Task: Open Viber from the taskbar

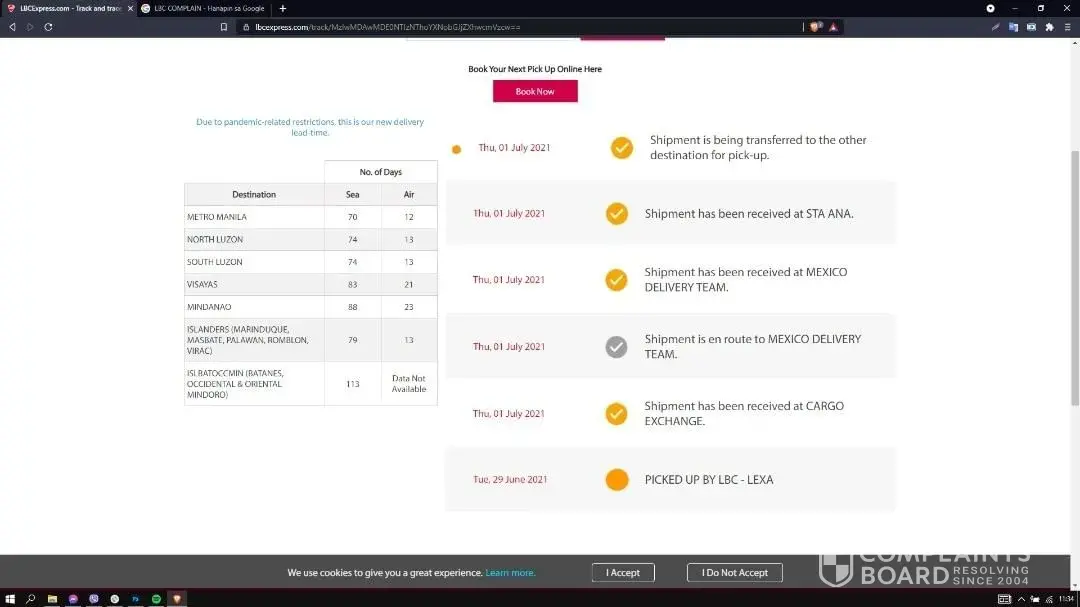Action: [x=94, y=599]
